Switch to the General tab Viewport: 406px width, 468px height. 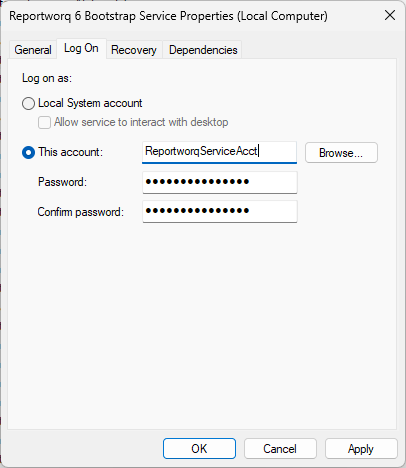tap(33, 50)
